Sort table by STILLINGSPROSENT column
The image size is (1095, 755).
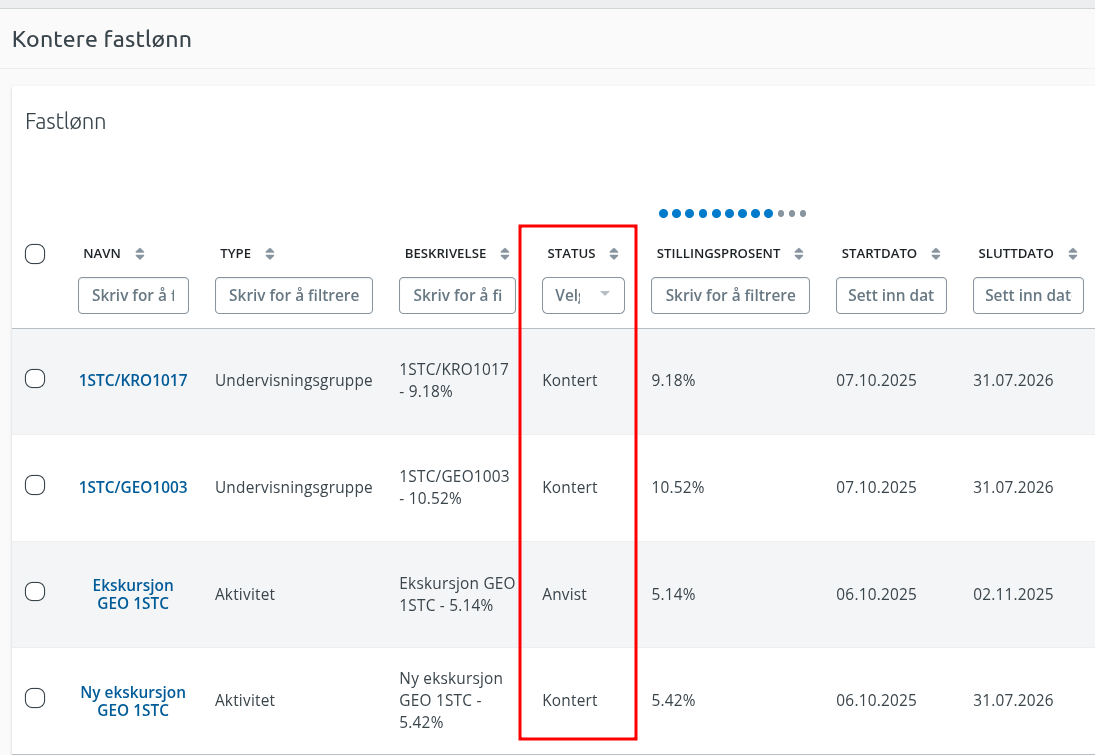pyautogui.click(x=799, y=254)
